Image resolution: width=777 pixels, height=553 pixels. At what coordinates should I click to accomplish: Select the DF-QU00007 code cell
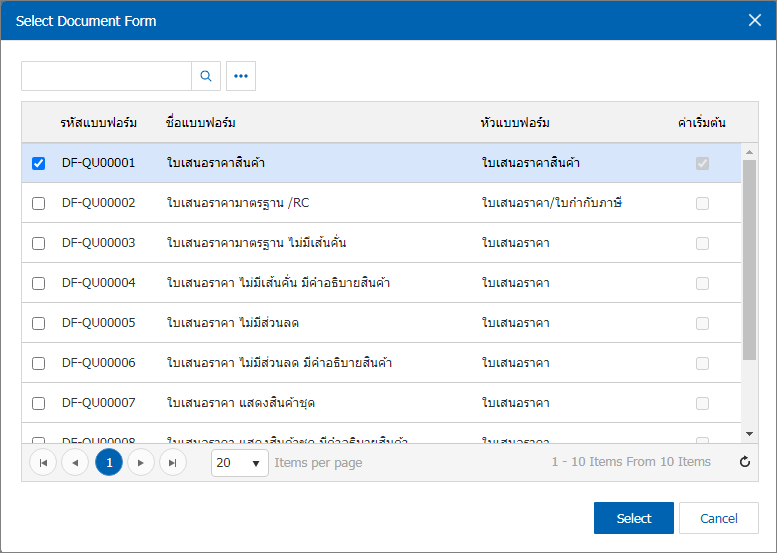click(x=99, y=403)
